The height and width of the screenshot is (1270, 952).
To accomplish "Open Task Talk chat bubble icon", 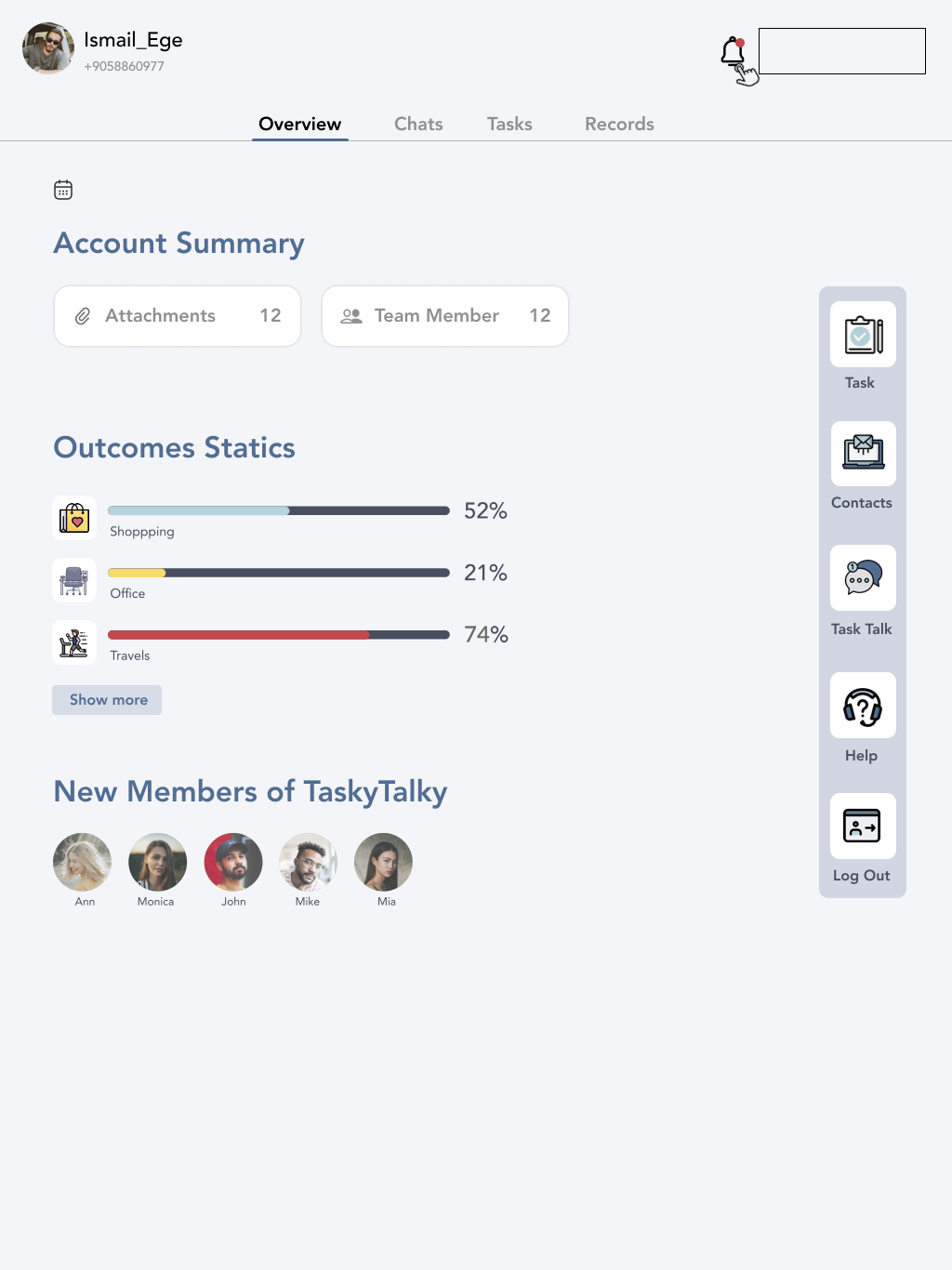I will point(864,577).
